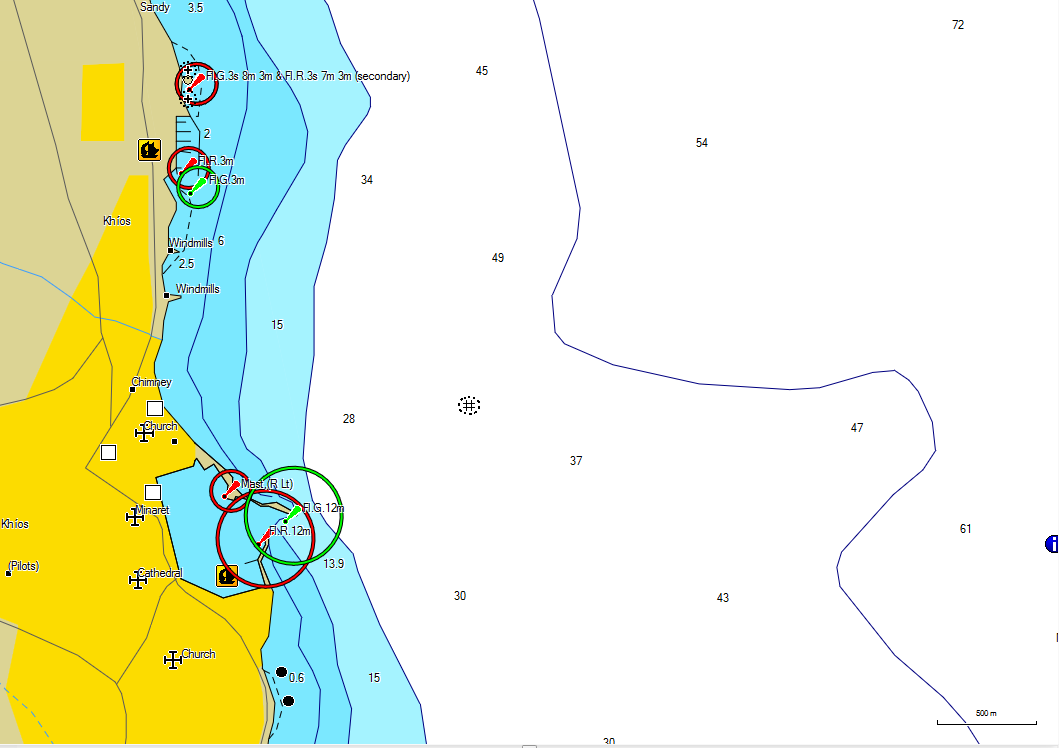Click the Chimney landmark point
This screenshot has height=748, width=1059.
pos(133,389)
